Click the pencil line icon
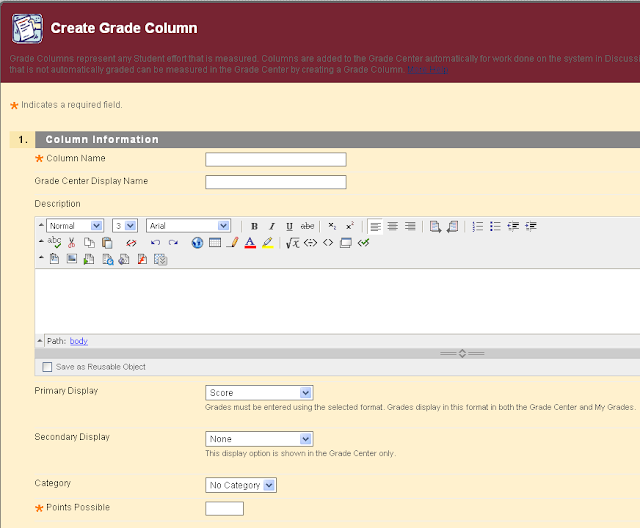Image resolution: width=640 pixels, height=528 pixels. [232, 243]
